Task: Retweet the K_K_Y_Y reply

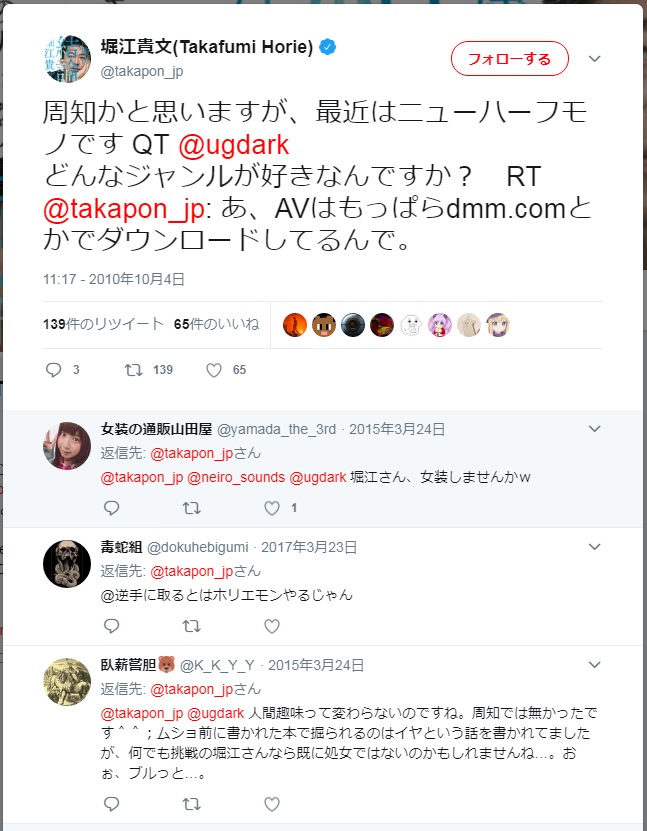Action: 191,804
